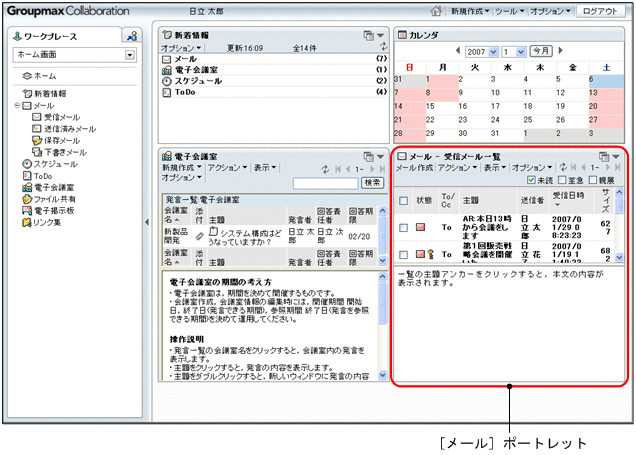Check the 親展 filter checkbox
The image size is (636, 455).
click(x=593, y=180)
